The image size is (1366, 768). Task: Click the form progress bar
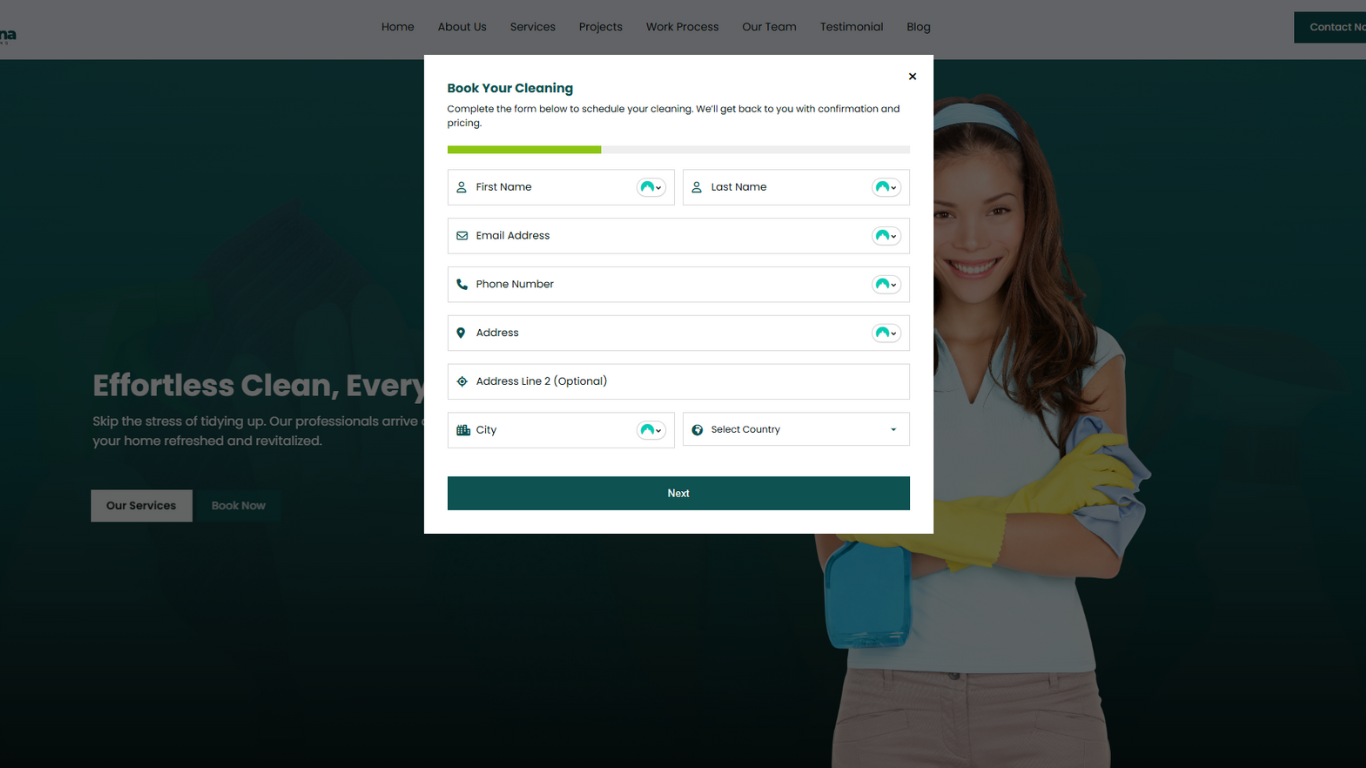pyautogui.click(x=678, y=150)
